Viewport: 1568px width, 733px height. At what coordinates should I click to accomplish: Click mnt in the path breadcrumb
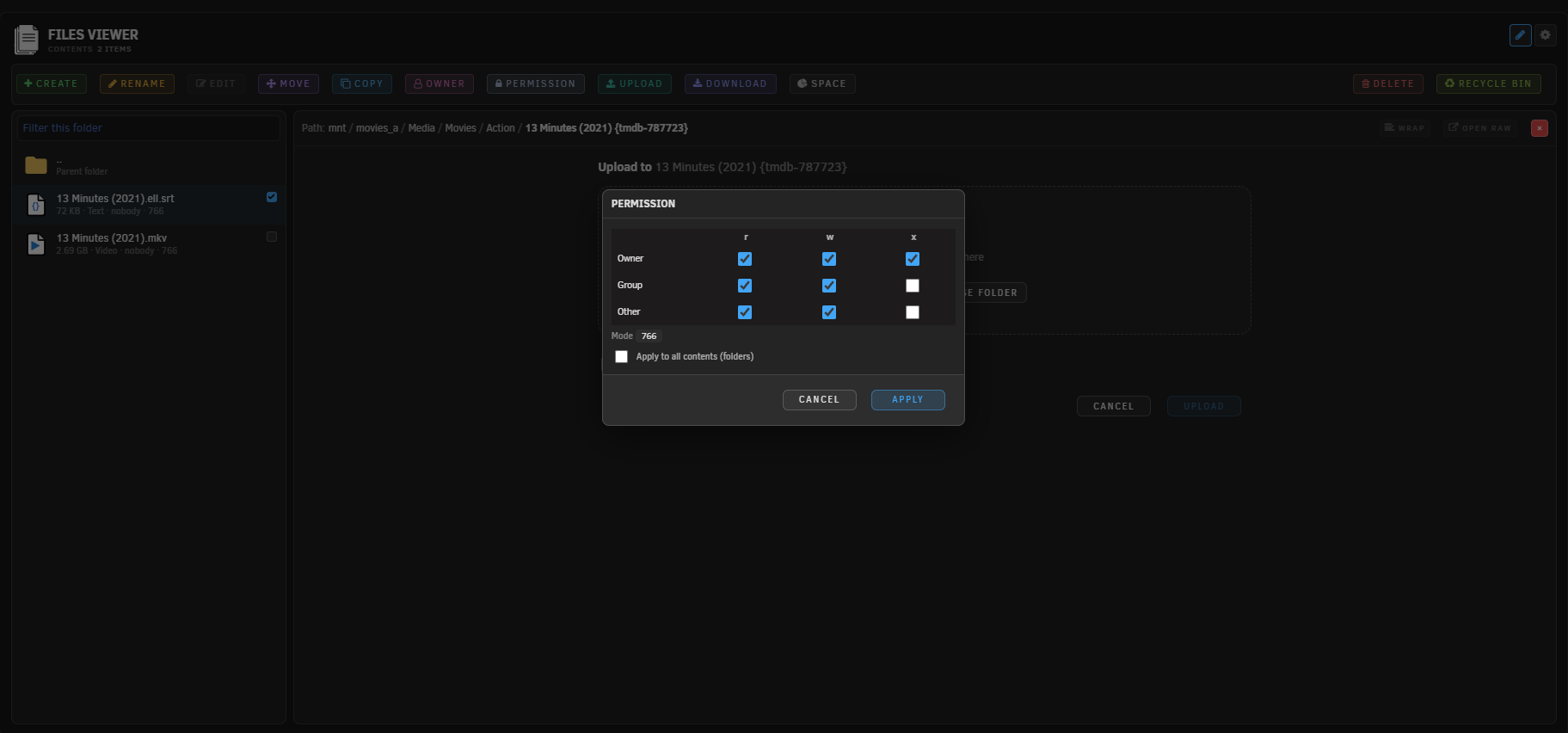point(337,128)
